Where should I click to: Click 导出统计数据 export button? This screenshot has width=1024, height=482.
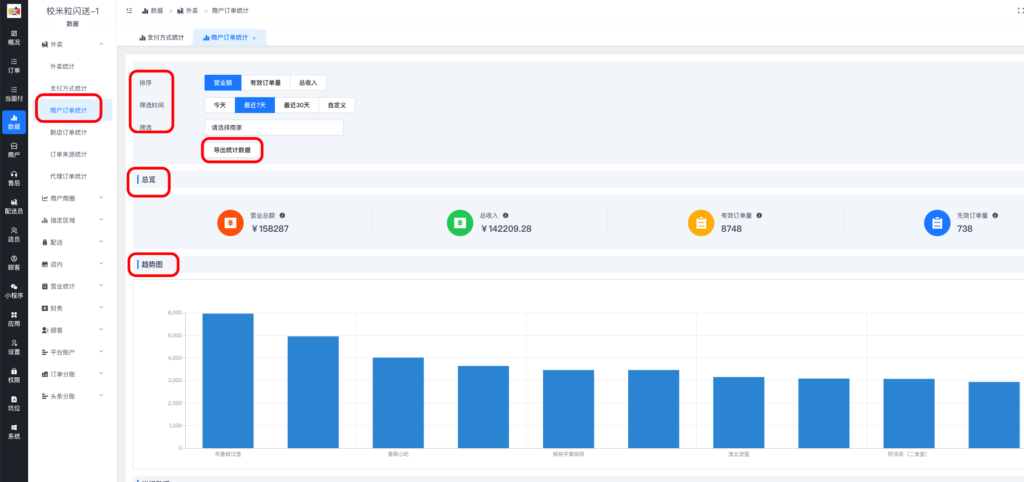[x=232, y=151]
